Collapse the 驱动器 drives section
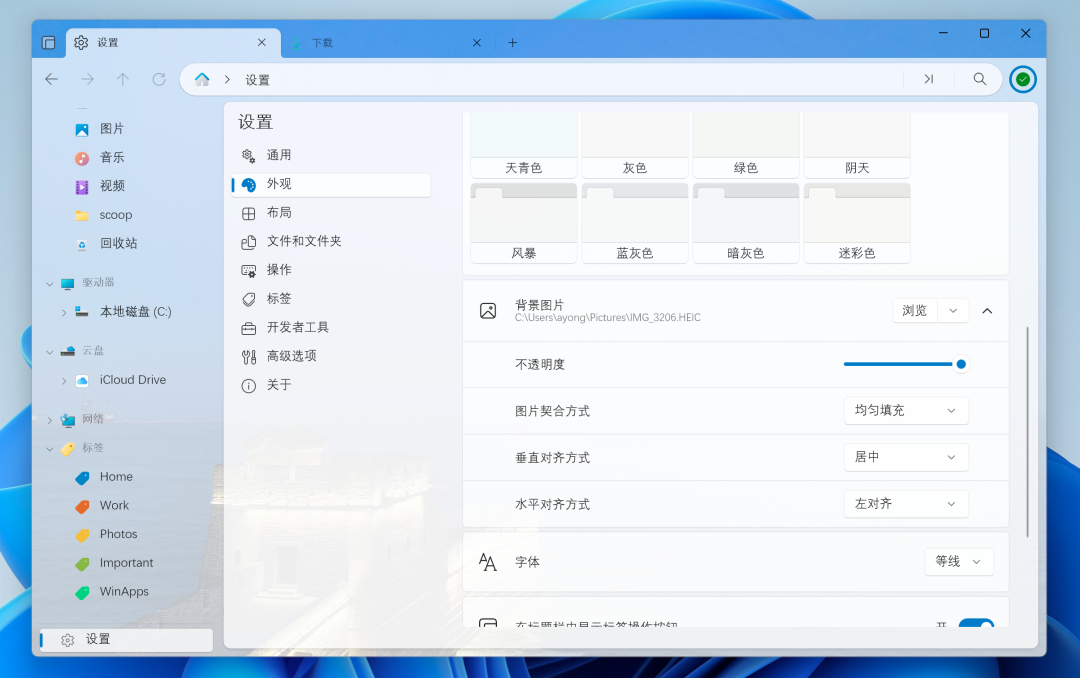 click(x=50, y=283)
